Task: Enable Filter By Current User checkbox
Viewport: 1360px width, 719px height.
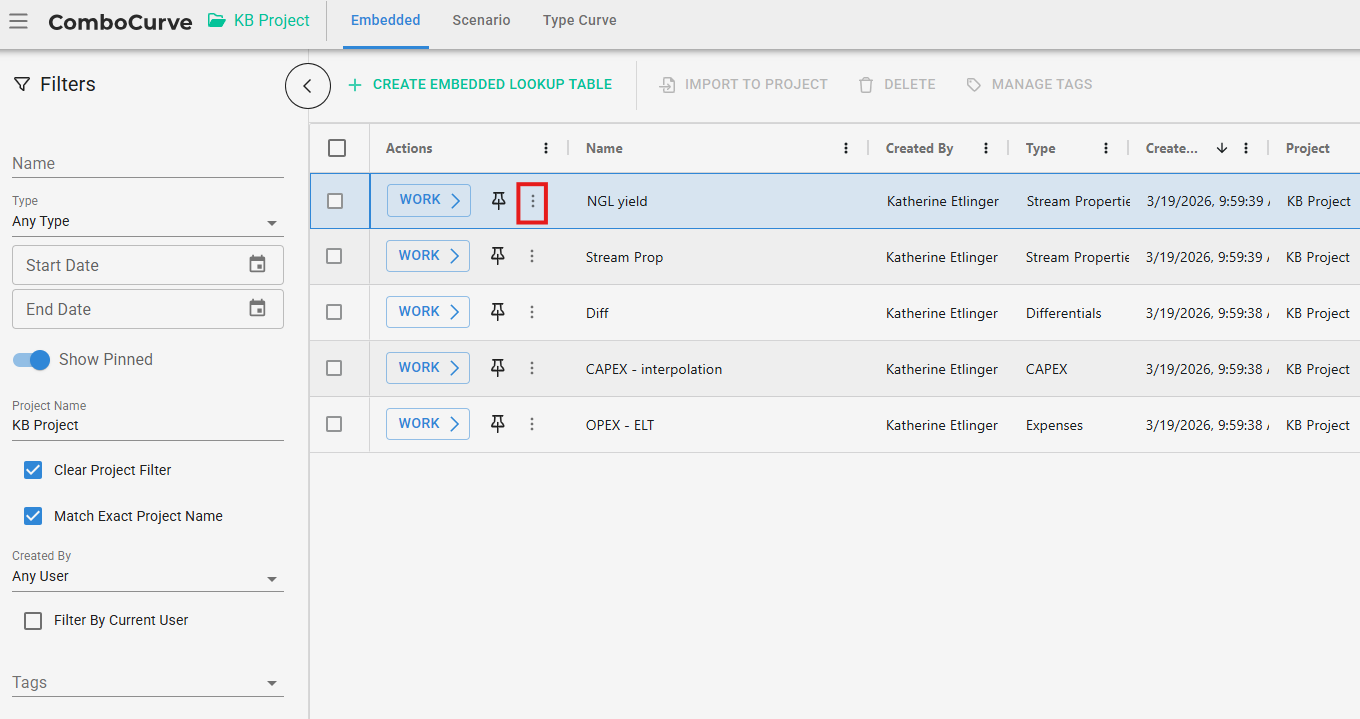Action: pyautogui.click(x=34, y=621)
